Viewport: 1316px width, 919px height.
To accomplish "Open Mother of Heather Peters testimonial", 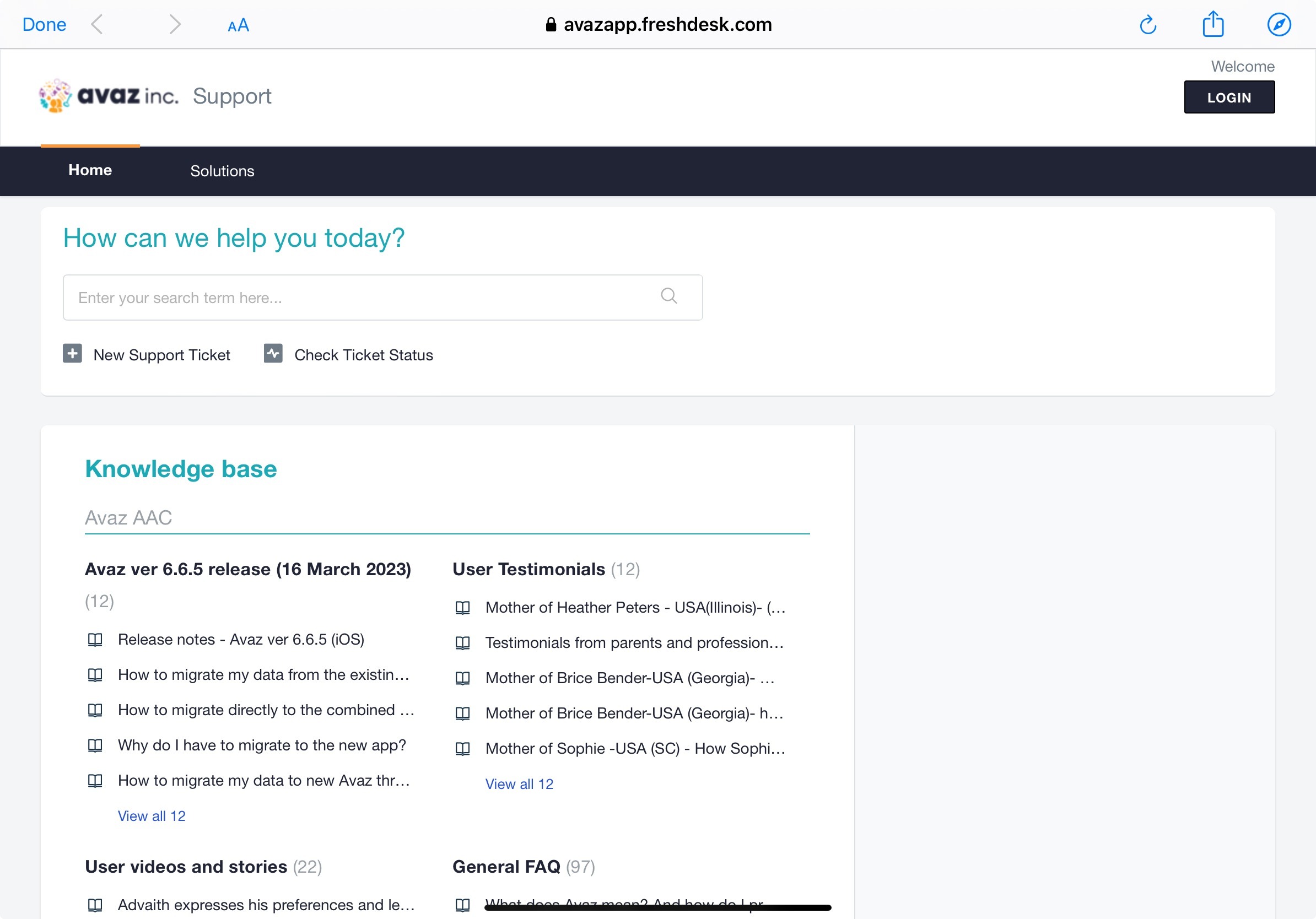I will pyautogui.click(x=635, y=607).
